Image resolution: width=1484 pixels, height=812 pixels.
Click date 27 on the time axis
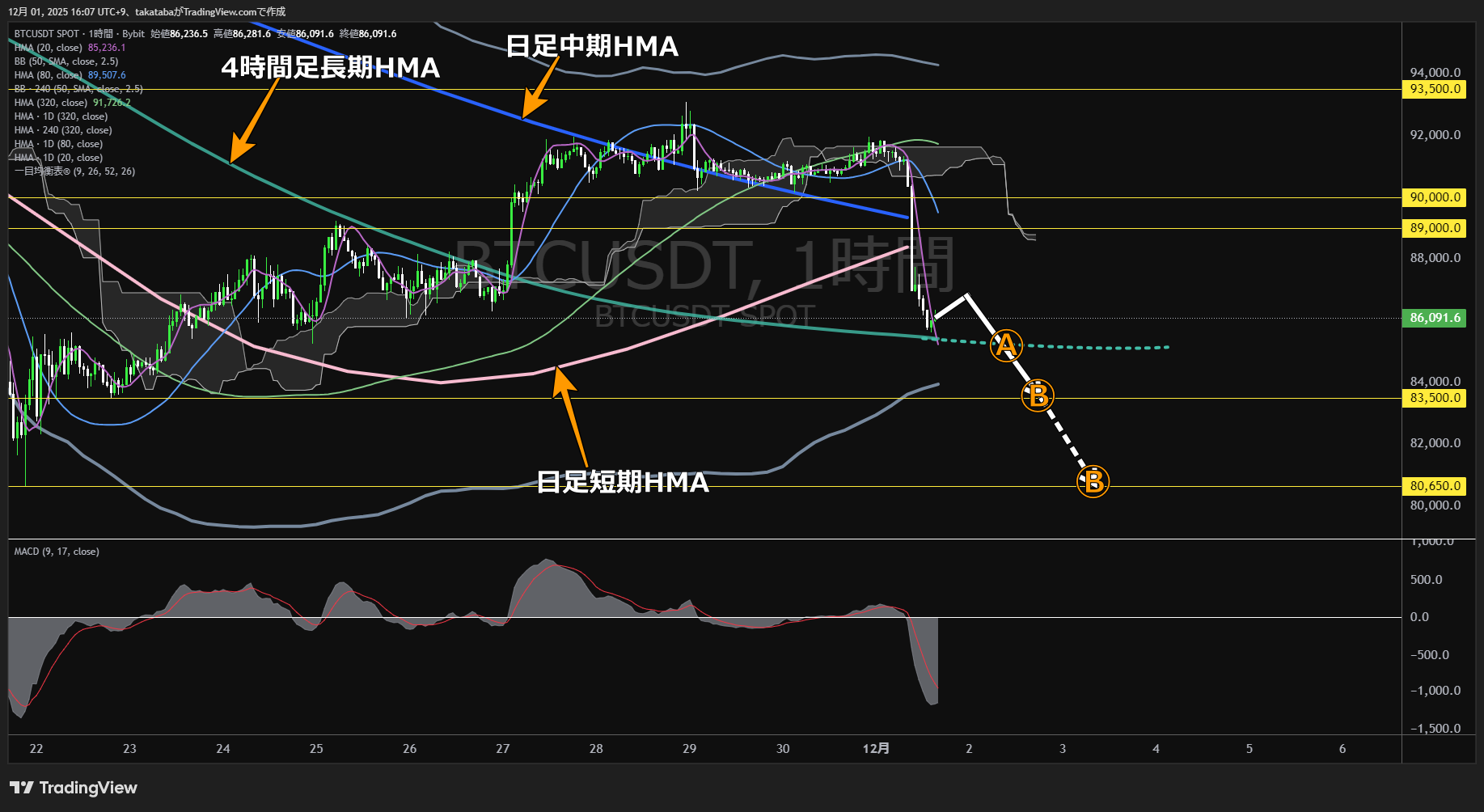pos(503,749)
